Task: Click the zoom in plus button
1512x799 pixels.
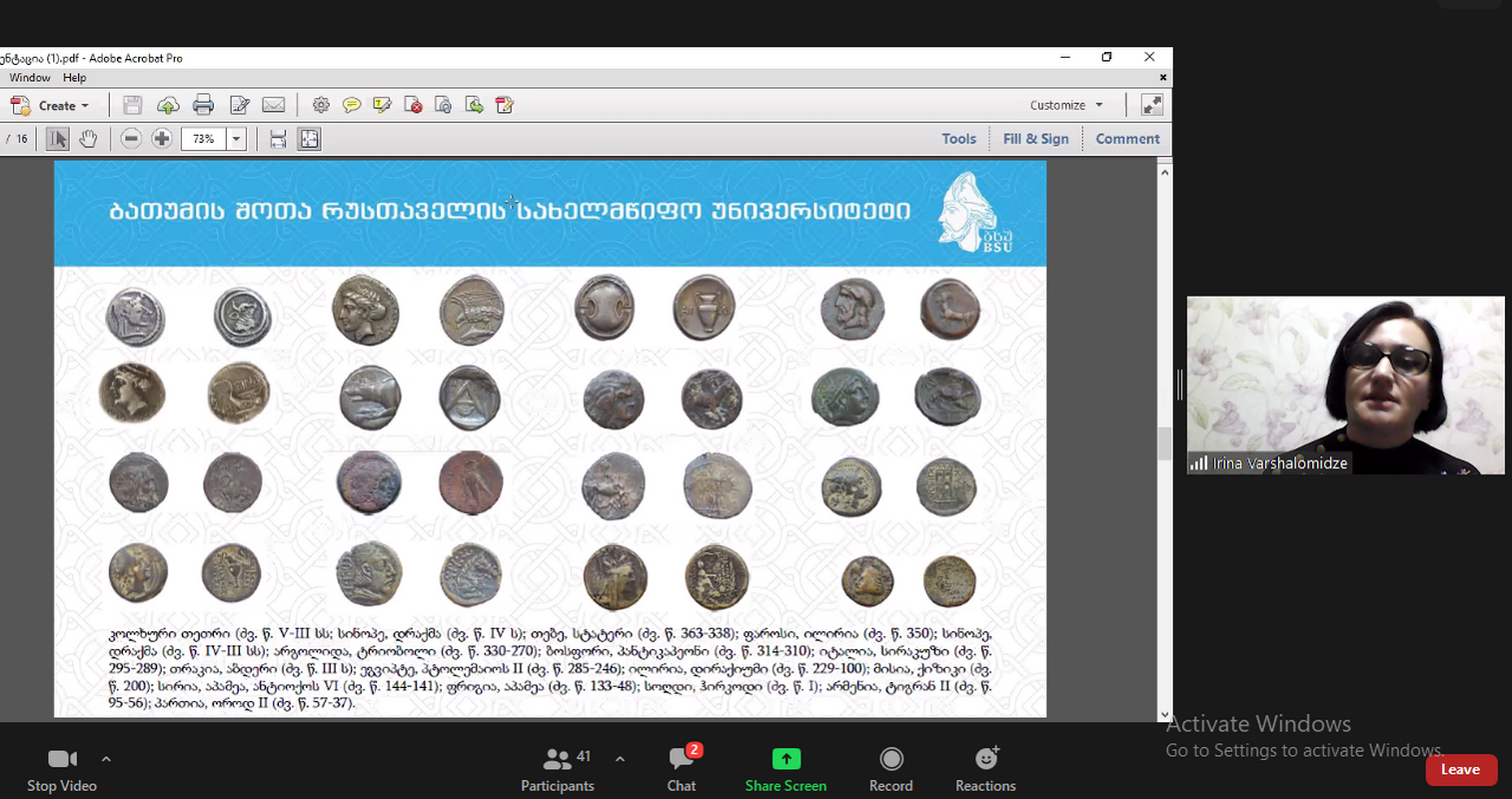Action: click(161, 139)
